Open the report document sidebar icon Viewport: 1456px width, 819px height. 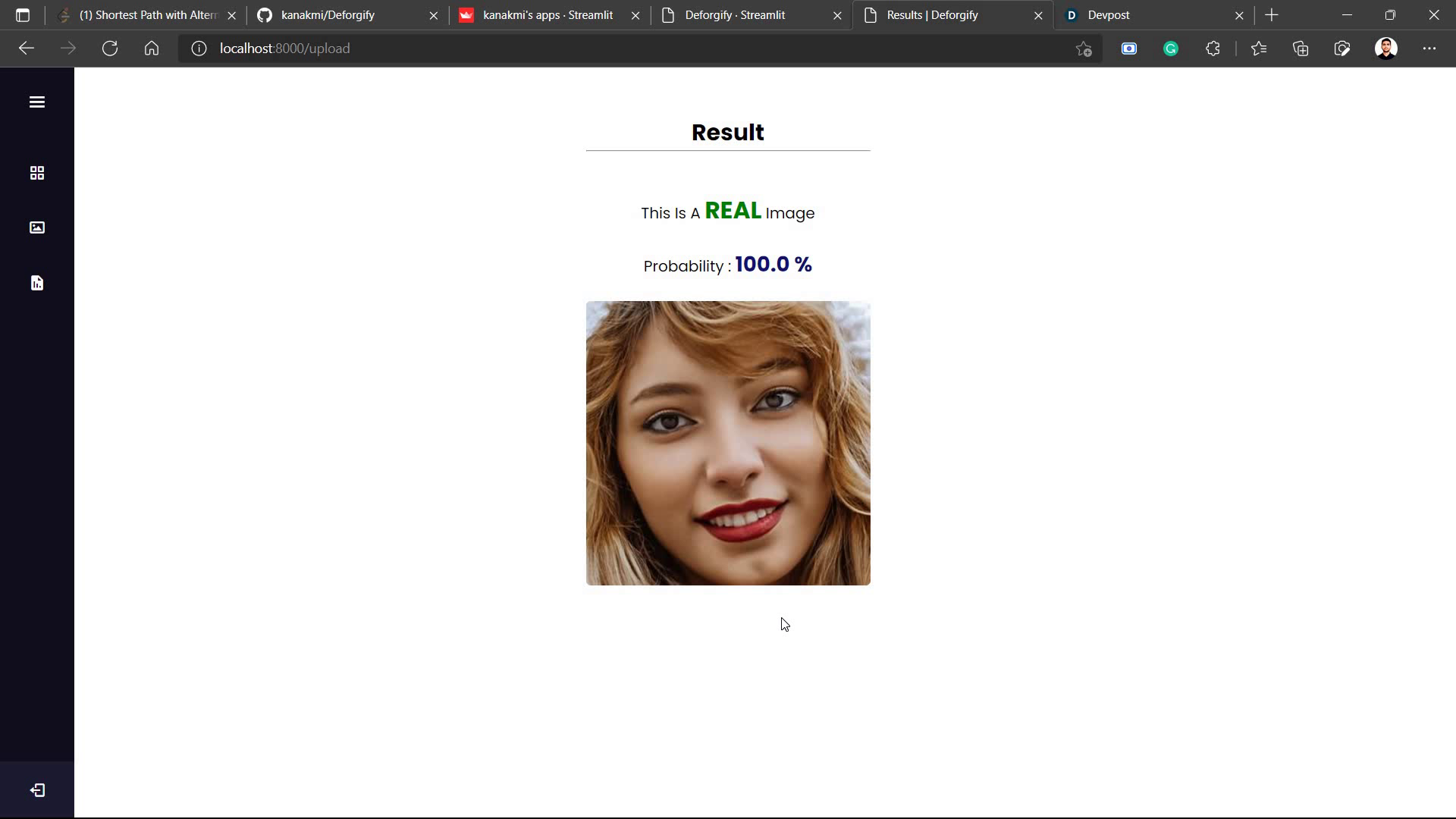(36, 283)
